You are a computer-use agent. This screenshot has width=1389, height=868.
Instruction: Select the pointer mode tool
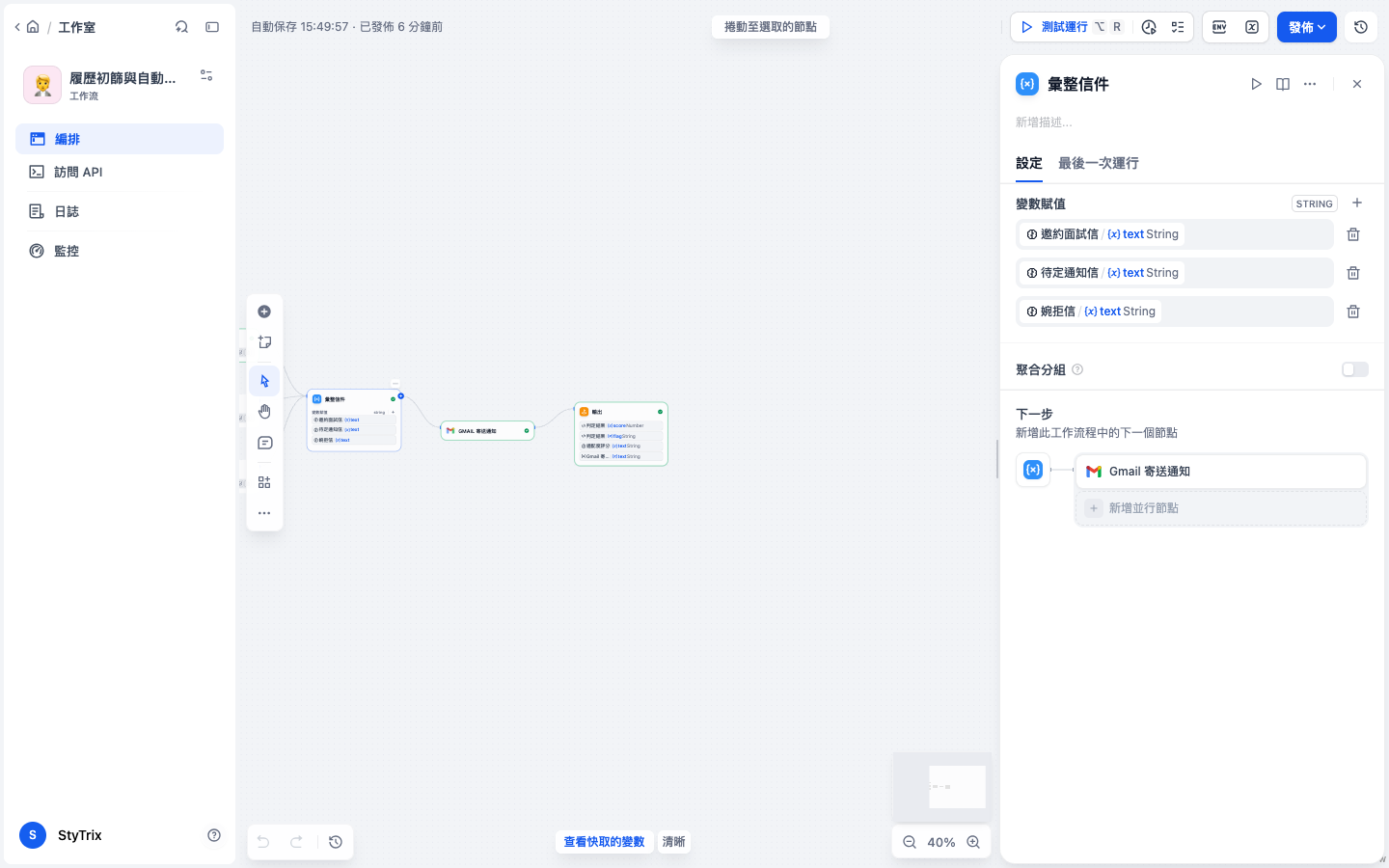point(264,381)
